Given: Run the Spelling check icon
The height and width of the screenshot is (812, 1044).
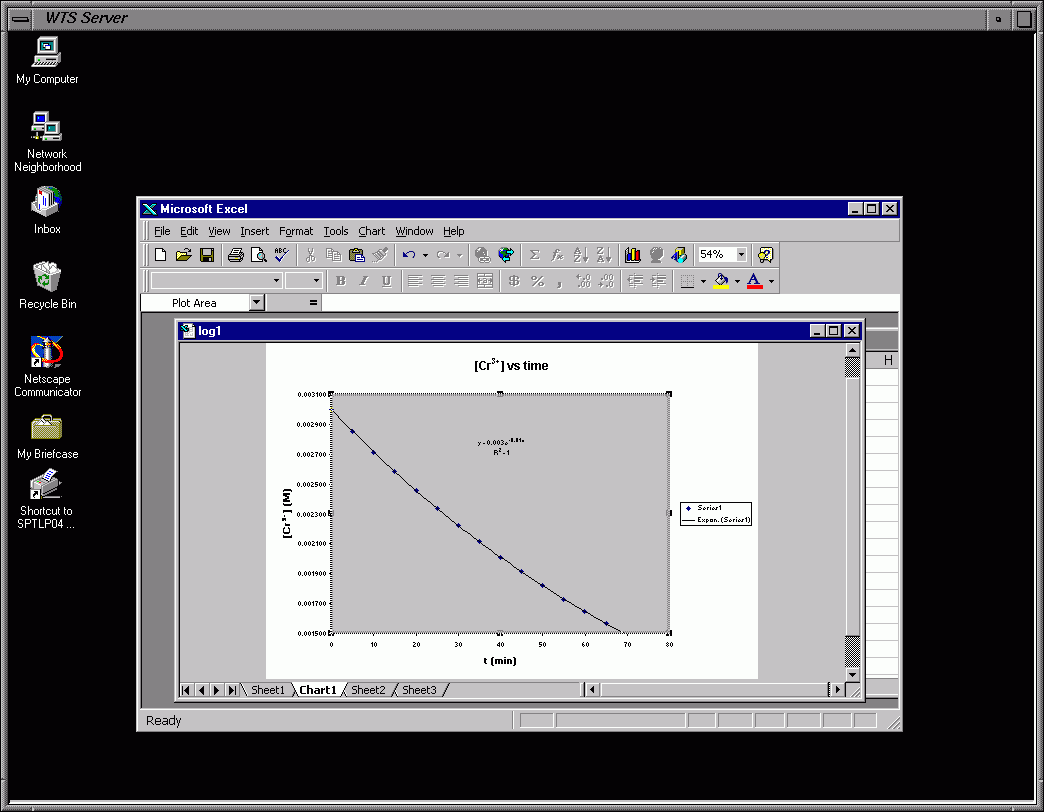Looking at the screenshot, I should pyautogui.click(x=282, y=255).
